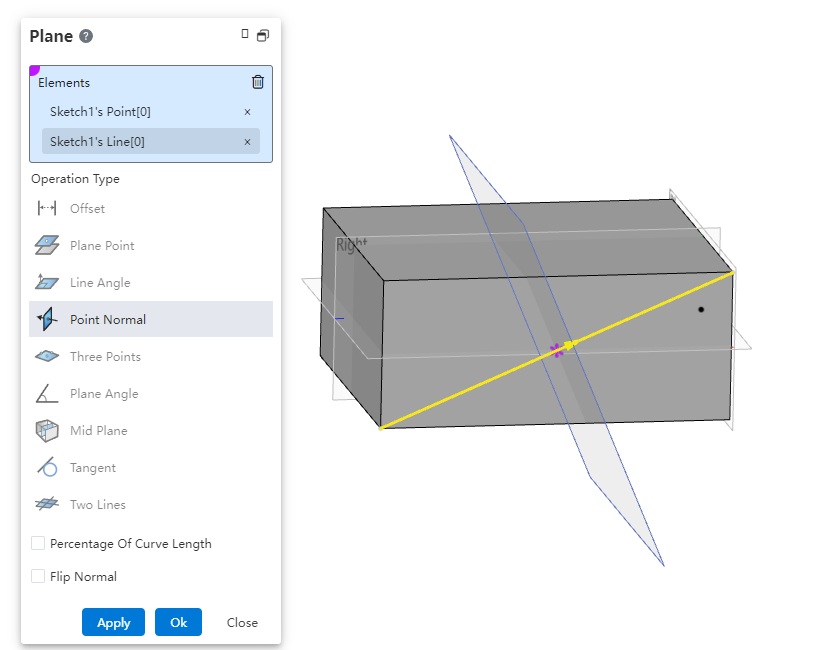The image size is (821, 650).
Task: Click the small dock panel icon
Action: point(245,34)
